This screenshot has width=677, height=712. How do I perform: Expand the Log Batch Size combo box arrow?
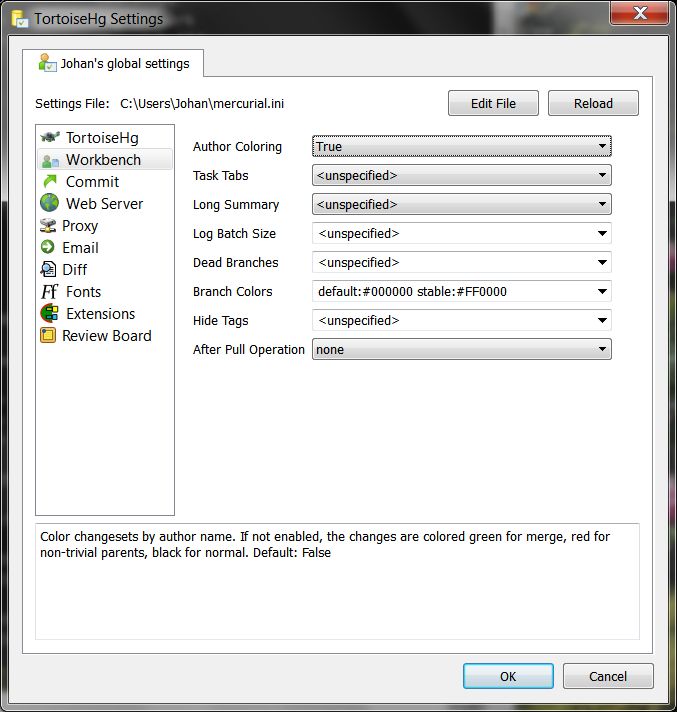(x=602, y=233)
